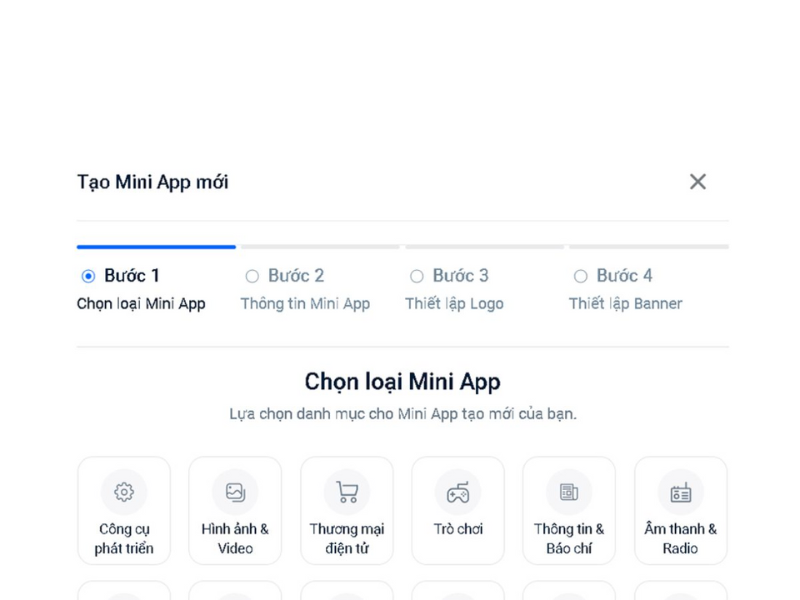Jump to the Thiết lập Banner step
The width and height of the screenshot is (800, 600).
[625, 303]
